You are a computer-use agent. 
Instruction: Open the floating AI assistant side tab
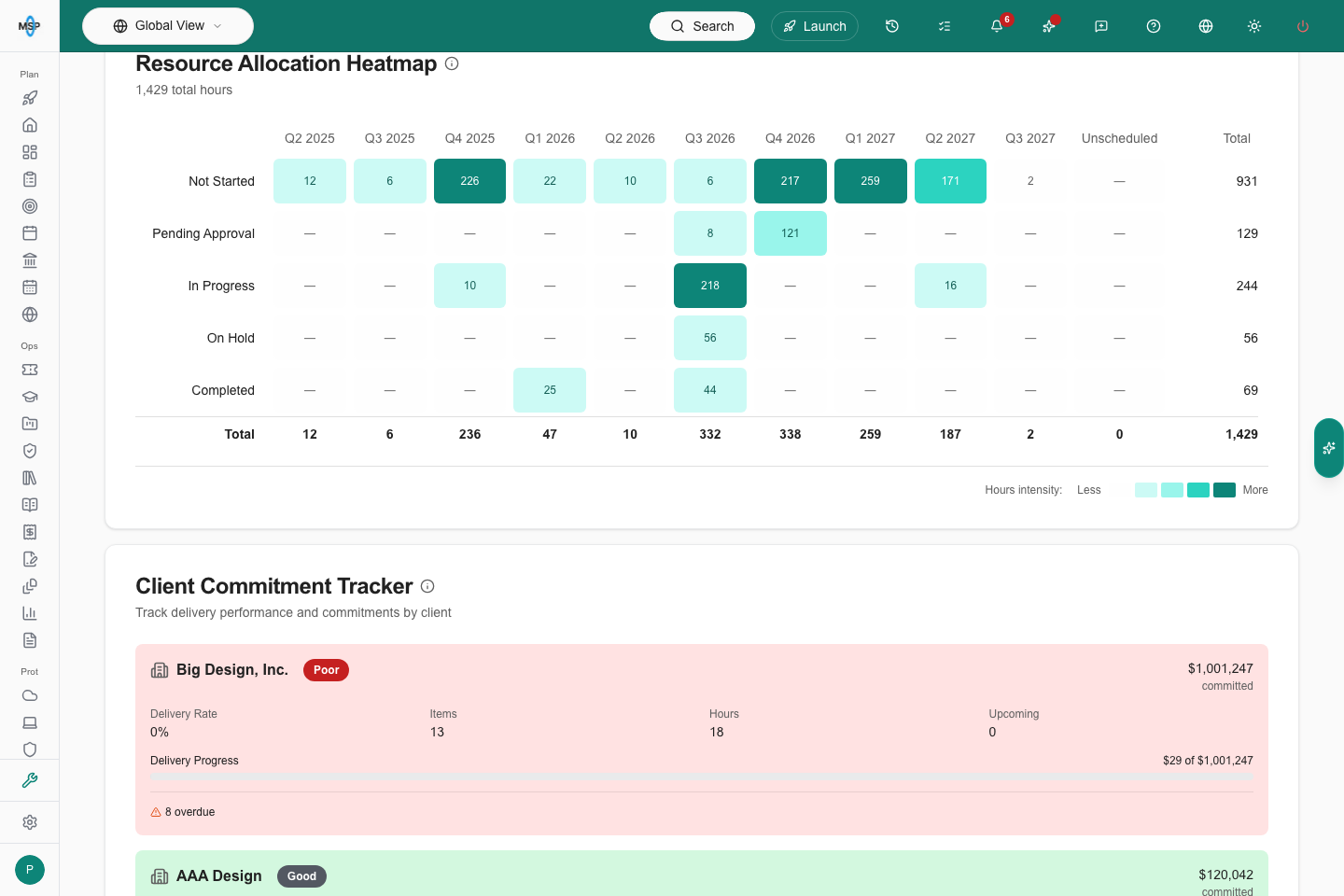[1329, 448]
